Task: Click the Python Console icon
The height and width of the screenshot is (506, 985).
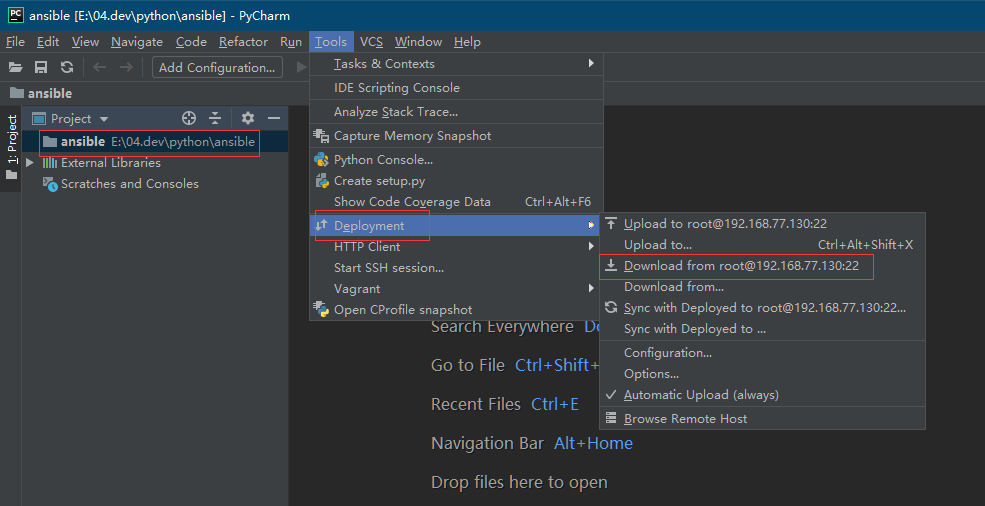Action: click(x=322, y=160)
